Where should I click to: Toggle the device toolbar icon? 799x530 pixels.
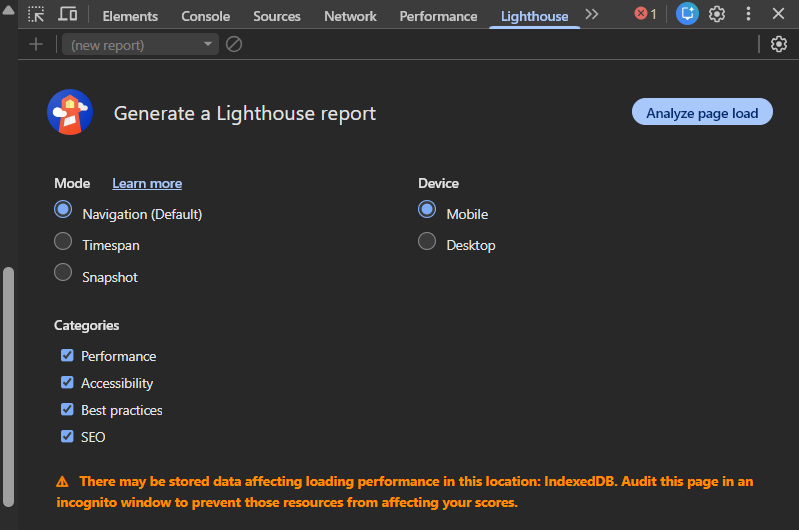67,14
